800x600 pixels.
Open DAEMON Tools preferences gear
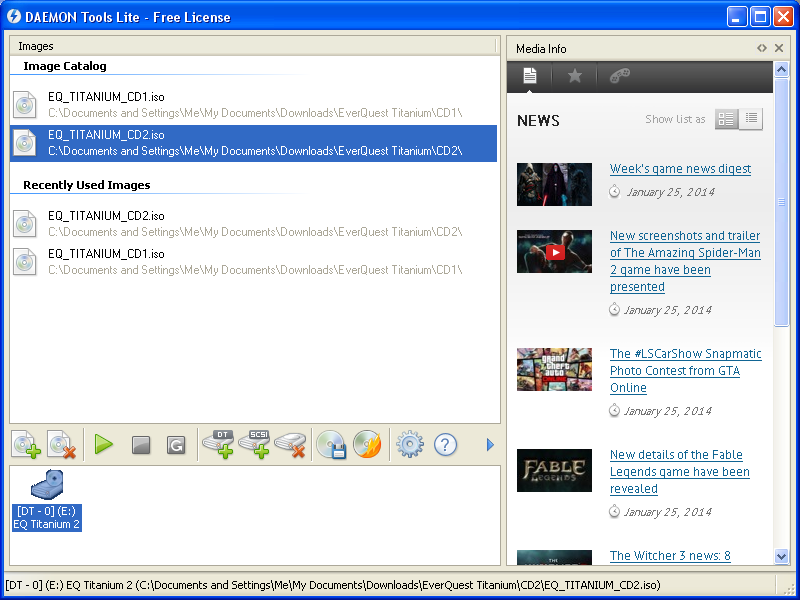click(x=408, y=445)
